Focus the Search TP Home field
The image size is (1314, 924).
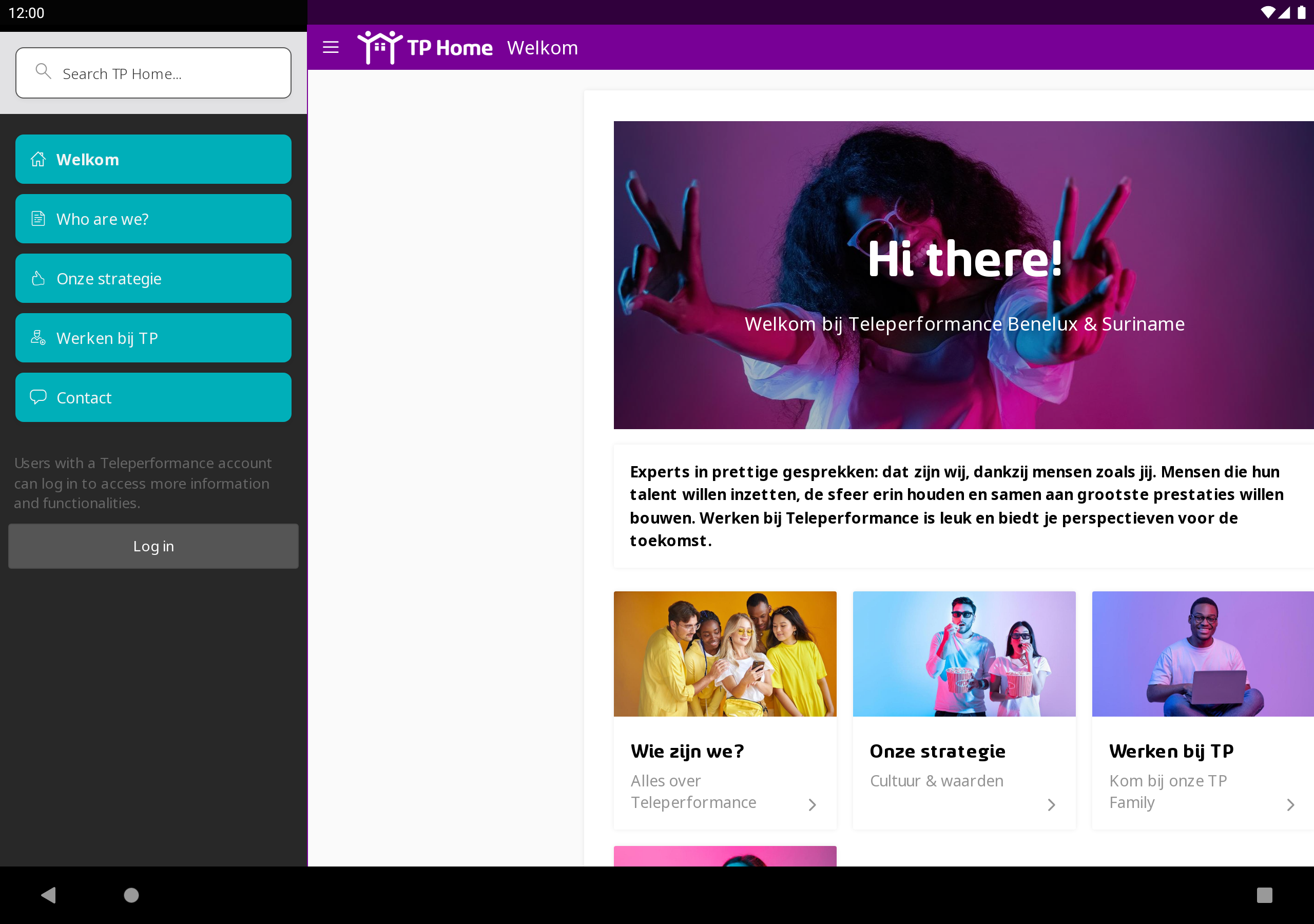click(153, 73)
